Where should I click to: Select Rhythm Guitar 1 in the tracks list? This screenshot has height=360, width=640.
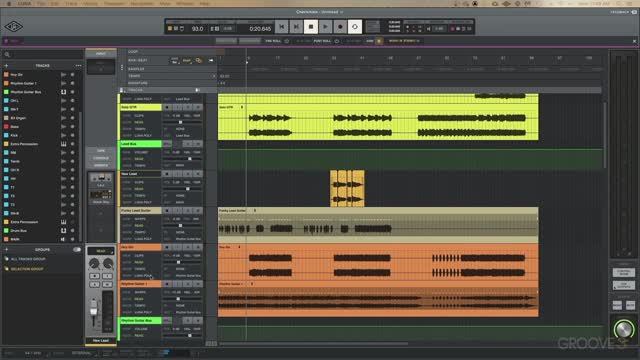[23, 83]
